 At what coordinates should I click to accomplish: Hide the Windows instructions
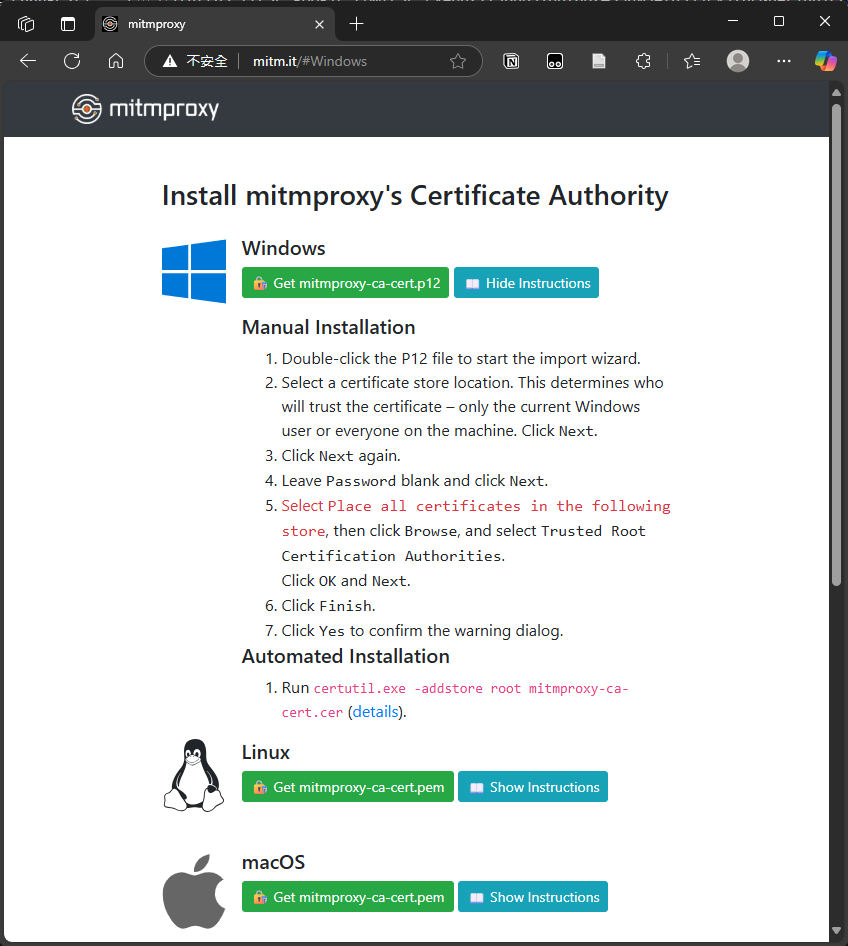coord(527,283)
